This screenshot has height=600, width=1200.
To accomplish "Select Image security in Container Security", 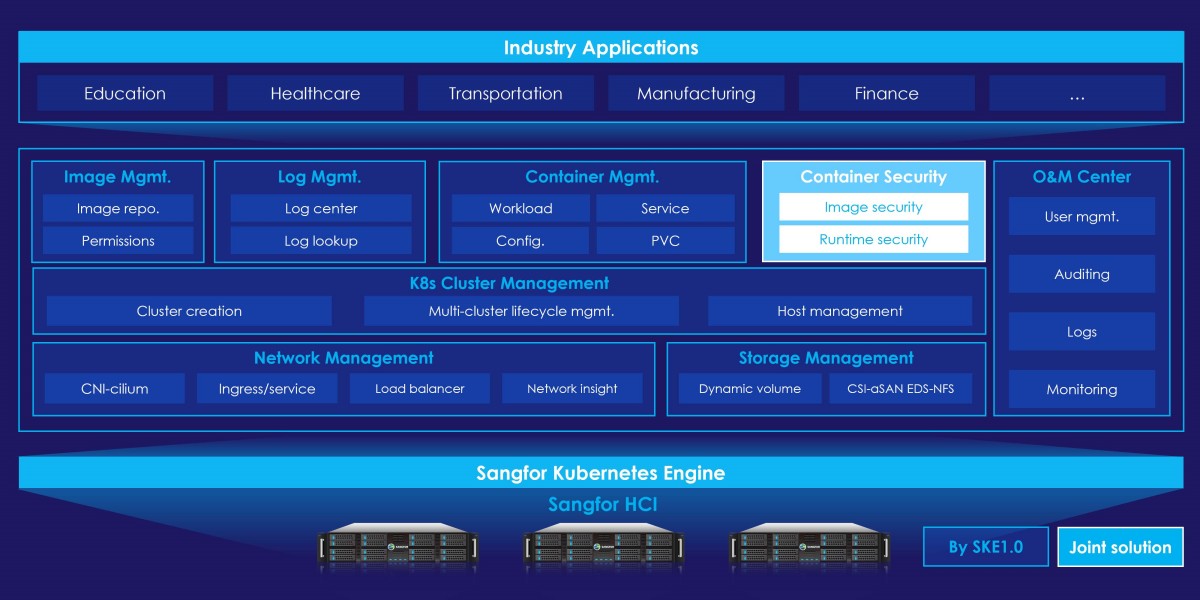I will click(x=873, y=207).
